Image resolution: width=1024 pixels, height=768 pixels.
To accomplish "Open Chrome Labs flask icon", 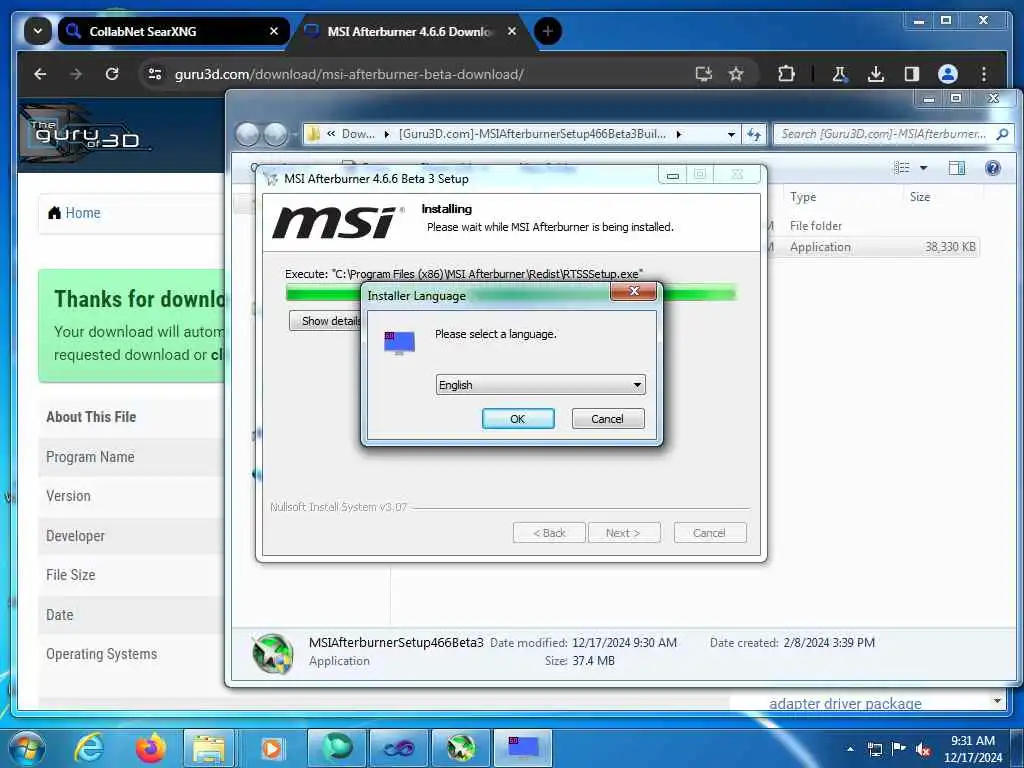I will click(840, 74).
